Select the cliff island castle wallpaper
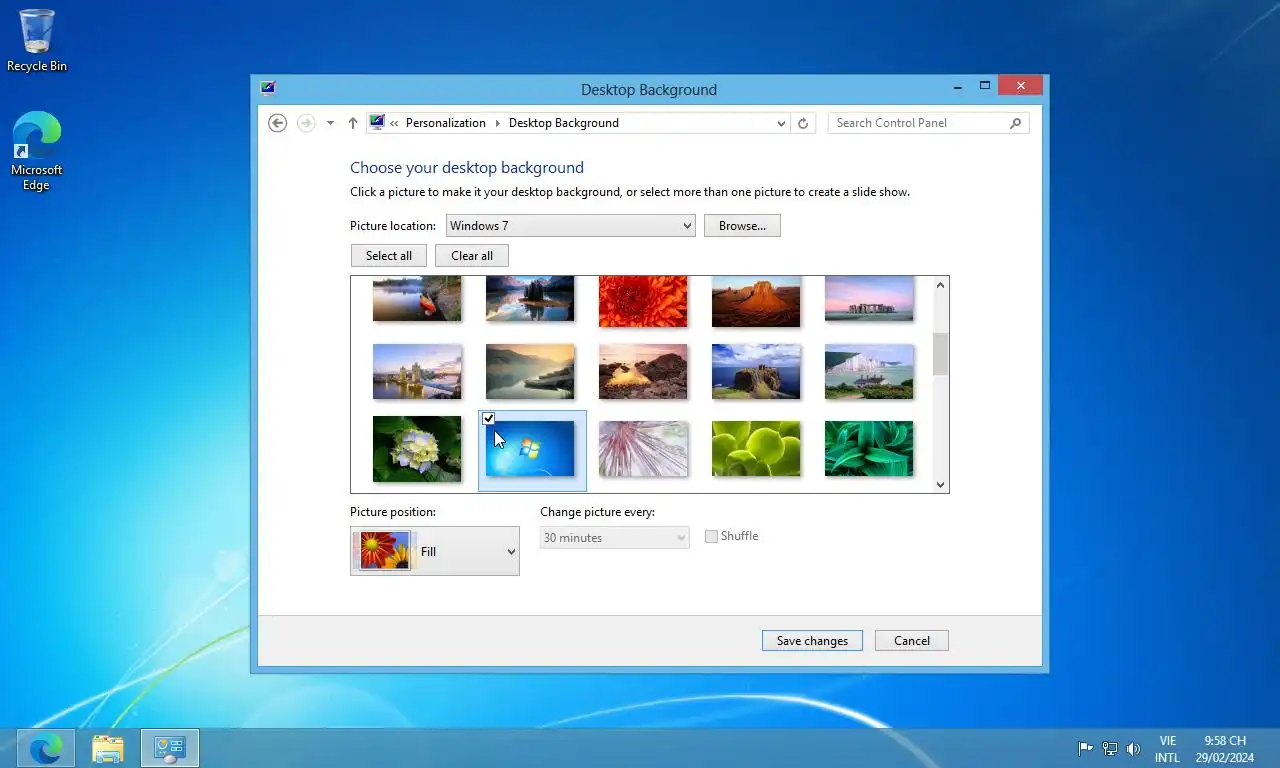This screenshot has height=768, width=1280. pyautogui.click(x=756, y=372)
